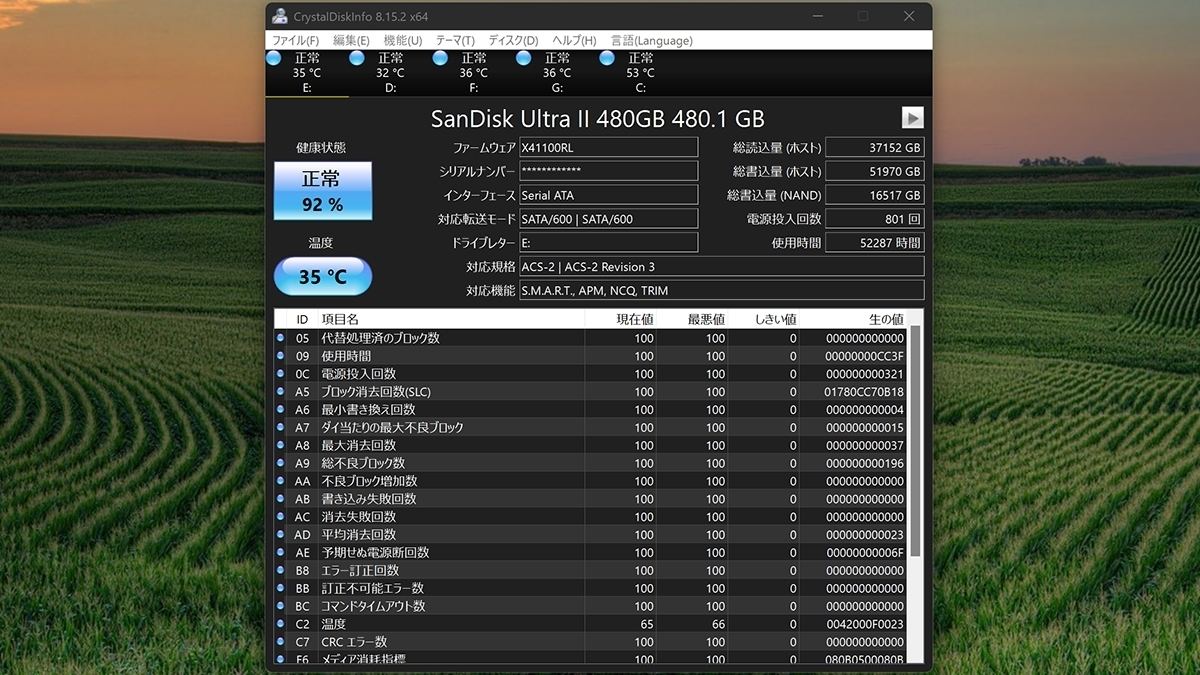
Task: Click the status orb for row AC 消去失敗回数
Action: click(x=281, y=517)
